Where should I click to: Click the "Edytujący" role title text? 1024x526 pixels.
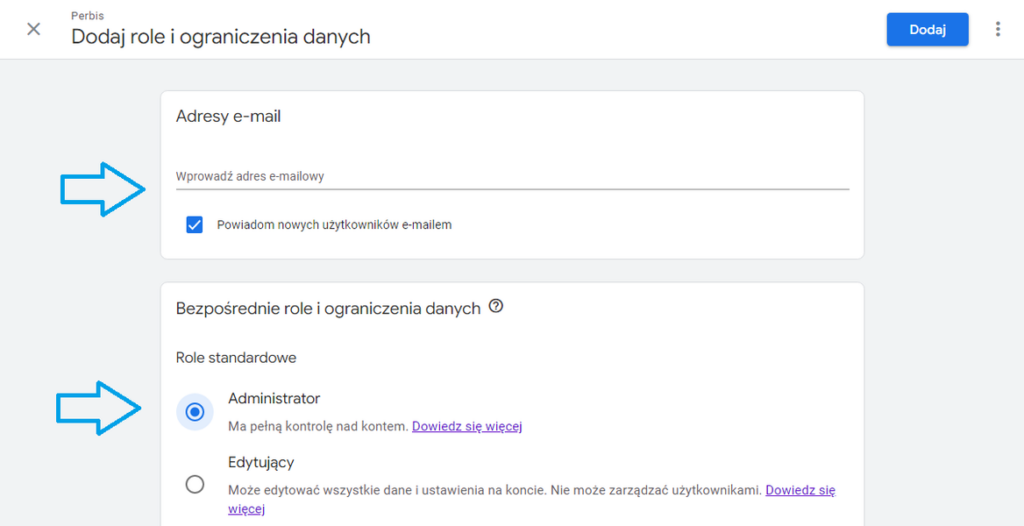click(261, 462)
